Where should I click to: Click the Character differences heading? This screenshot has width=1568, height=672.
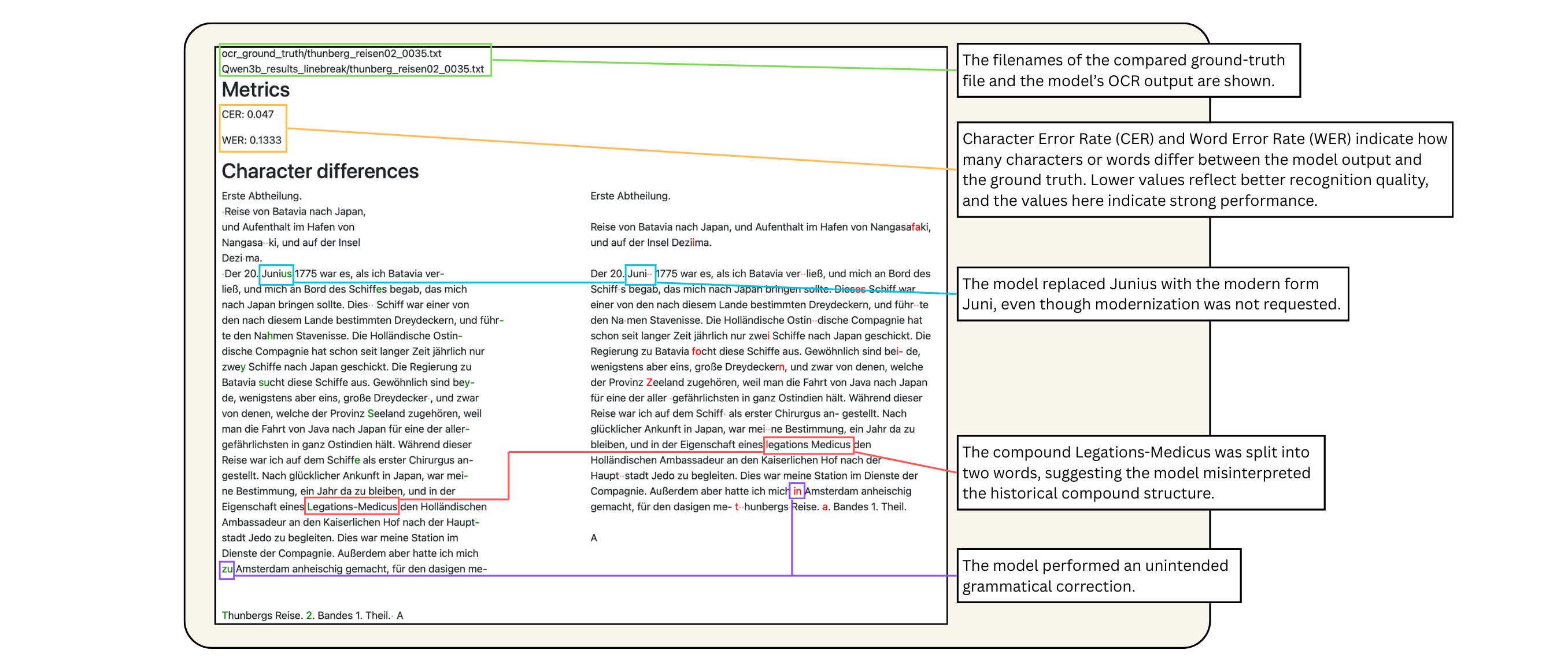click(x=320, y=172)
